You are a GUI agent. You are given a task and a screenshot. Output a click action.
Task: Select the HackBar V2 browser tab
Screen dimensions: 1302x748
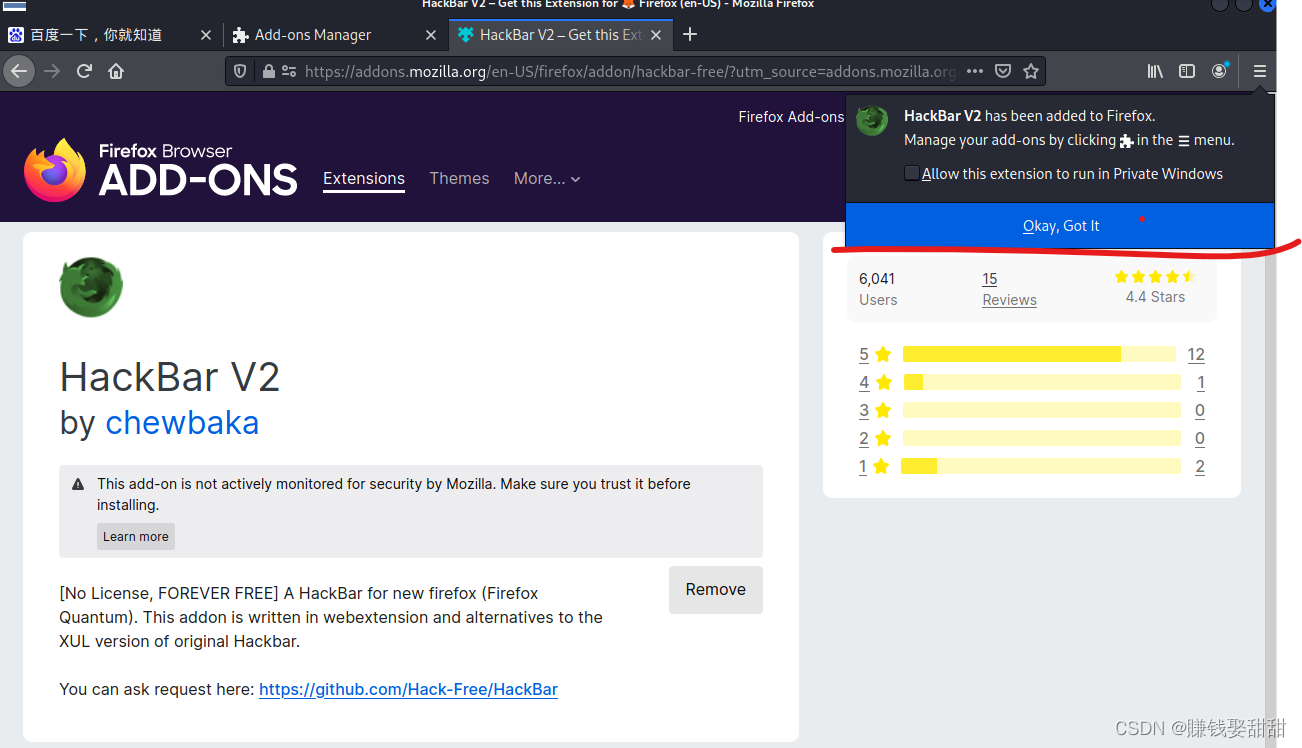coord(560,35)
